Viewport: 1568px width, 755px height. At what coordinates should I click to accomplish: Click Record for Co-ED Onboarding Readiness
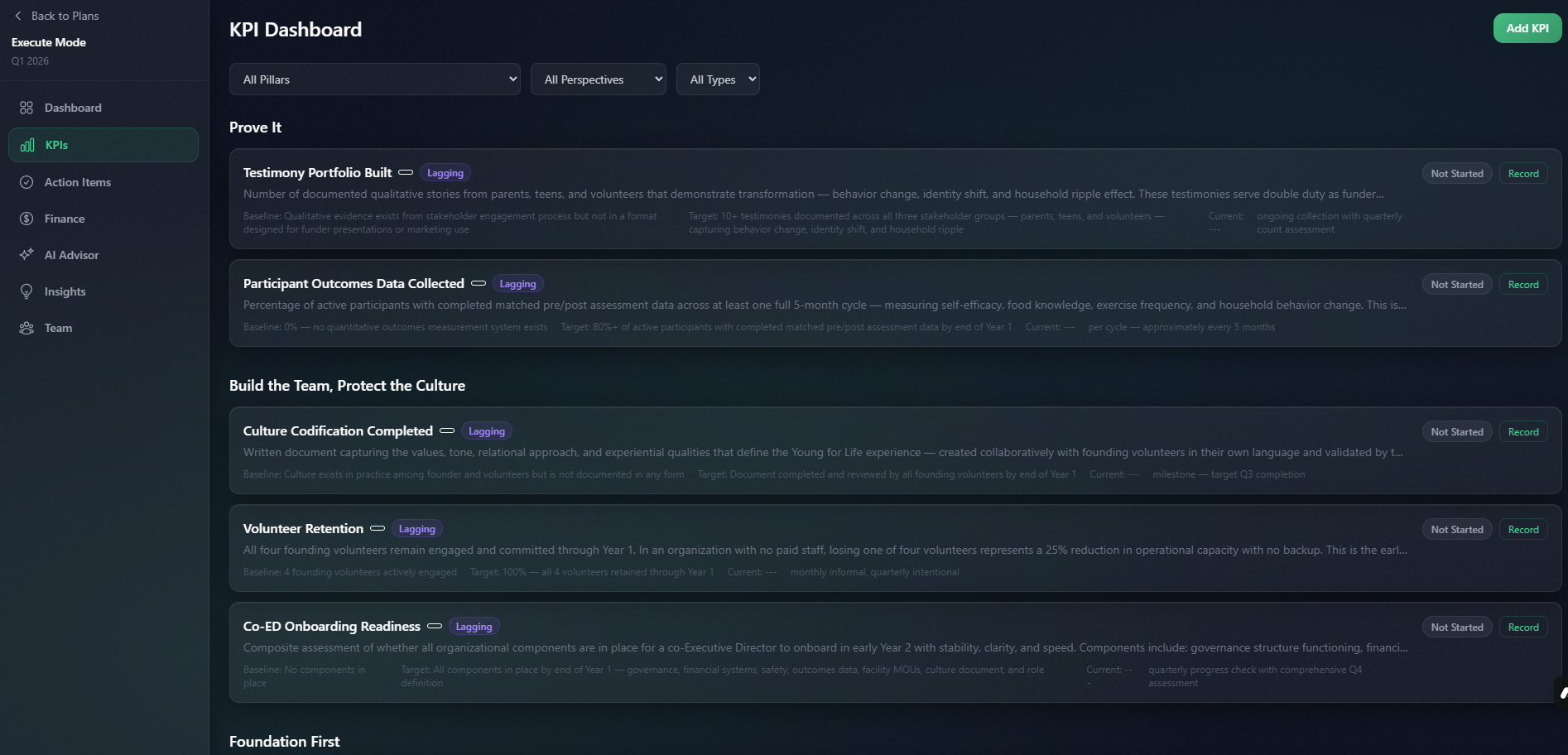tap(1522, 628)
